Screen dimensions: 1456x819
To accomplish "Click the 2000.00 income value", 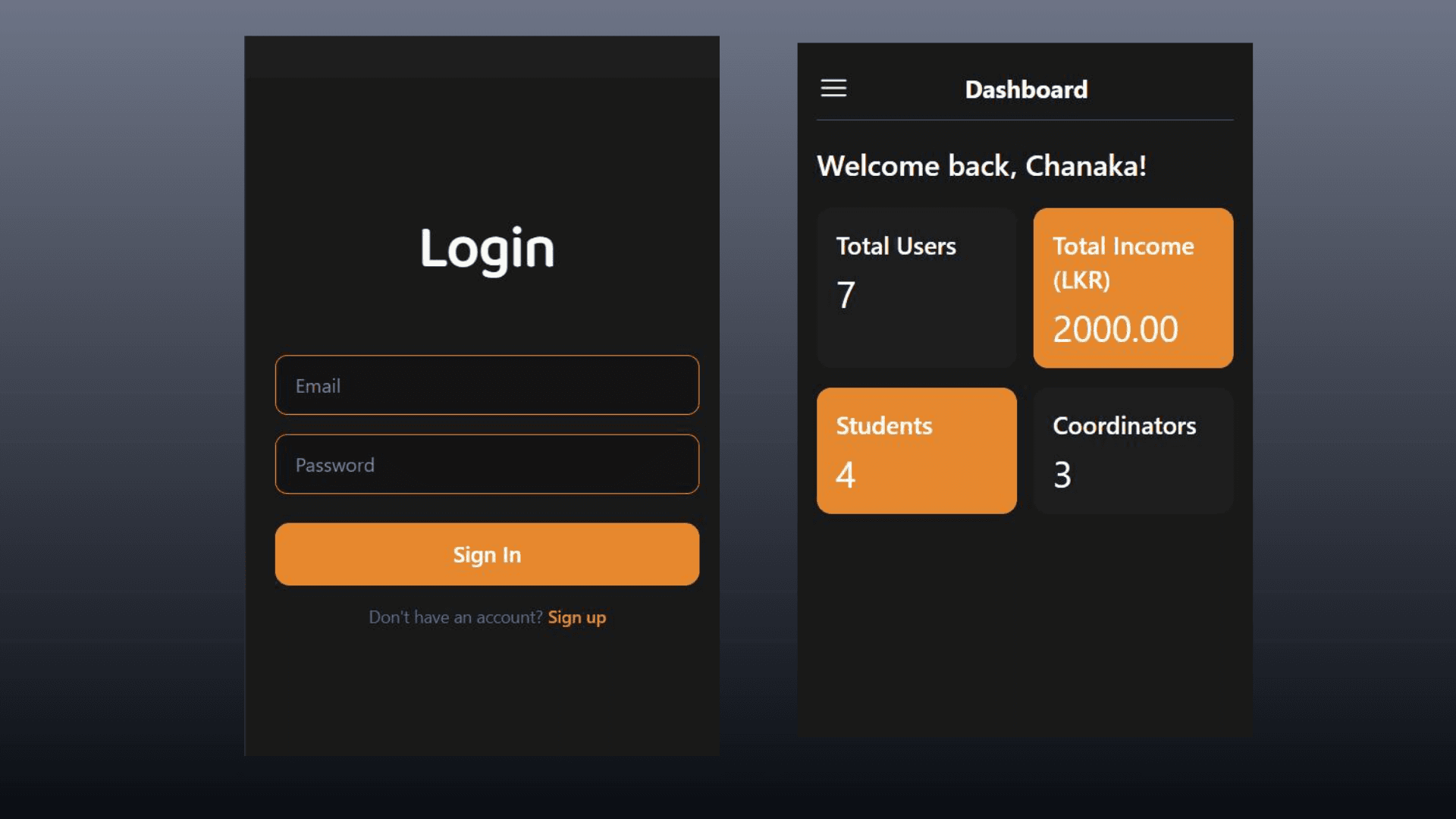I will click(1116, 329).
